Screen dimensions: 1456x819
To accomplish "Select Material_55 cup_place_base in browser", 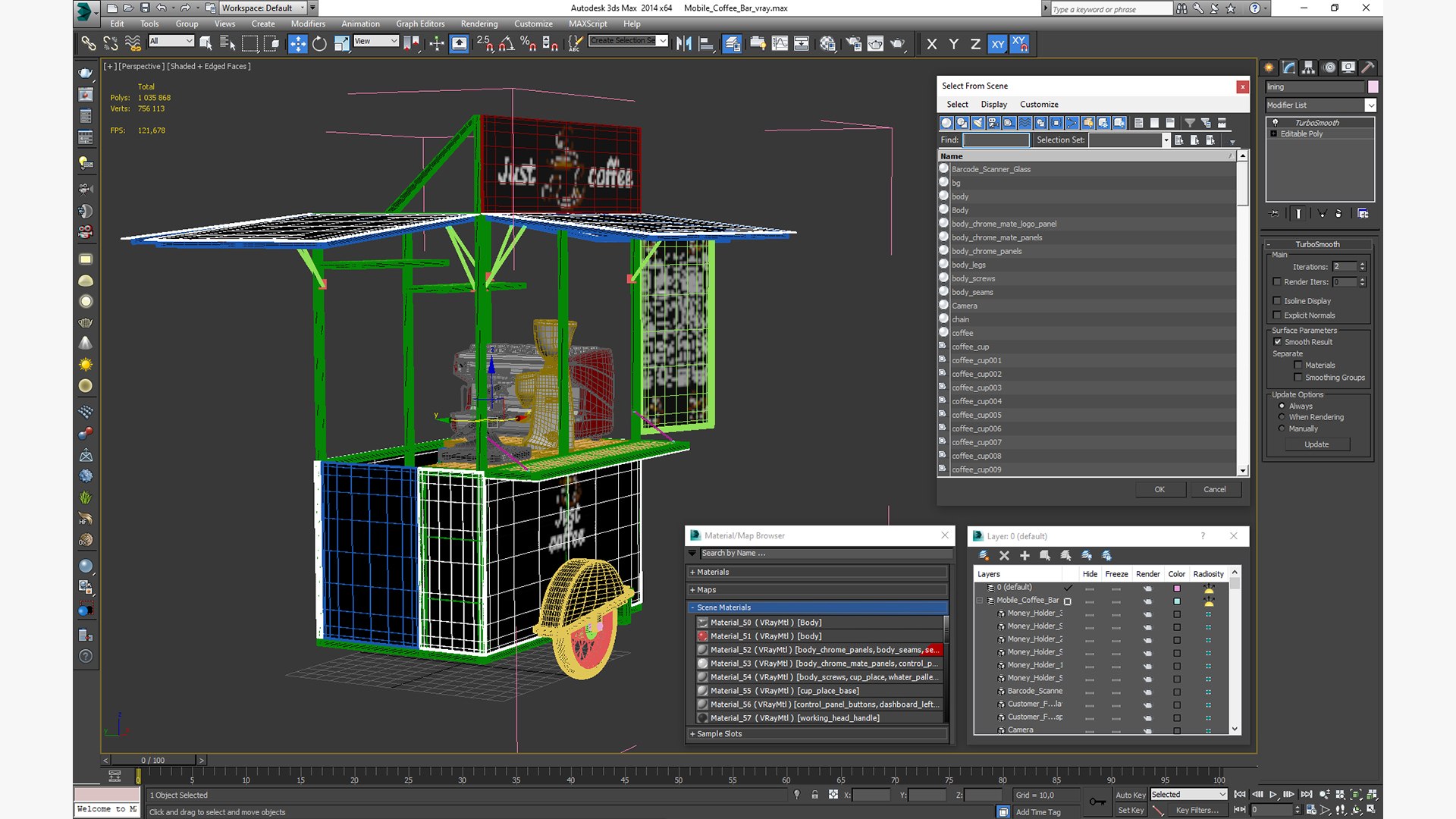I will pos(819,691).
